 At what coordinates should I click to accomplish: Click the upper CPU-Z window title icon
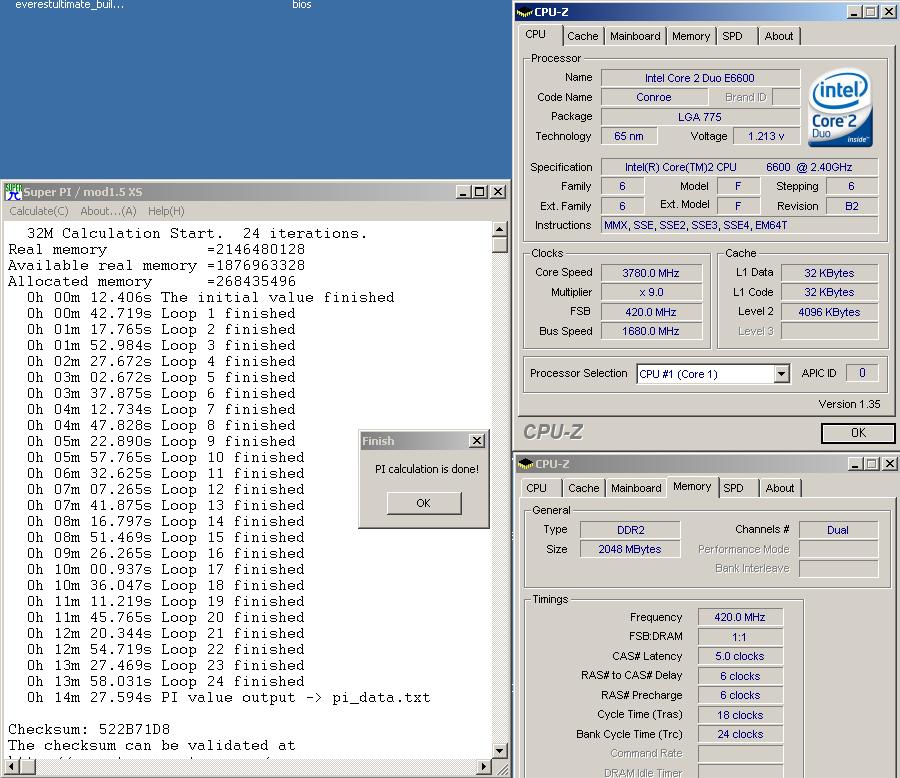525,12
